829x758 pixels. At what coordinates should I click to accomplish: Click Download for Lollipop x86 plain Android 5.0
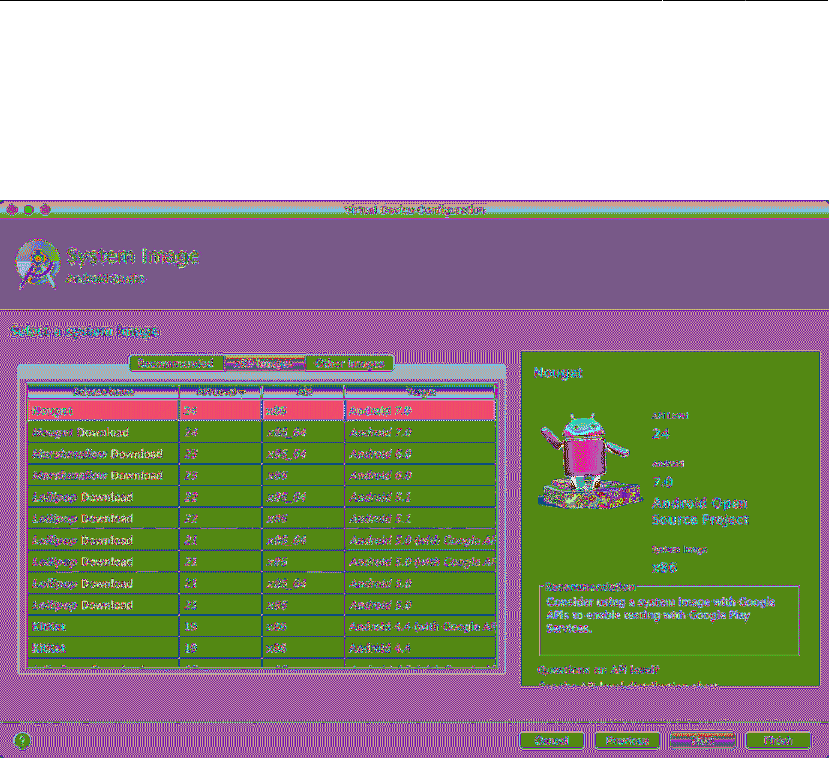pyautogui.click(x=108, y=605)
